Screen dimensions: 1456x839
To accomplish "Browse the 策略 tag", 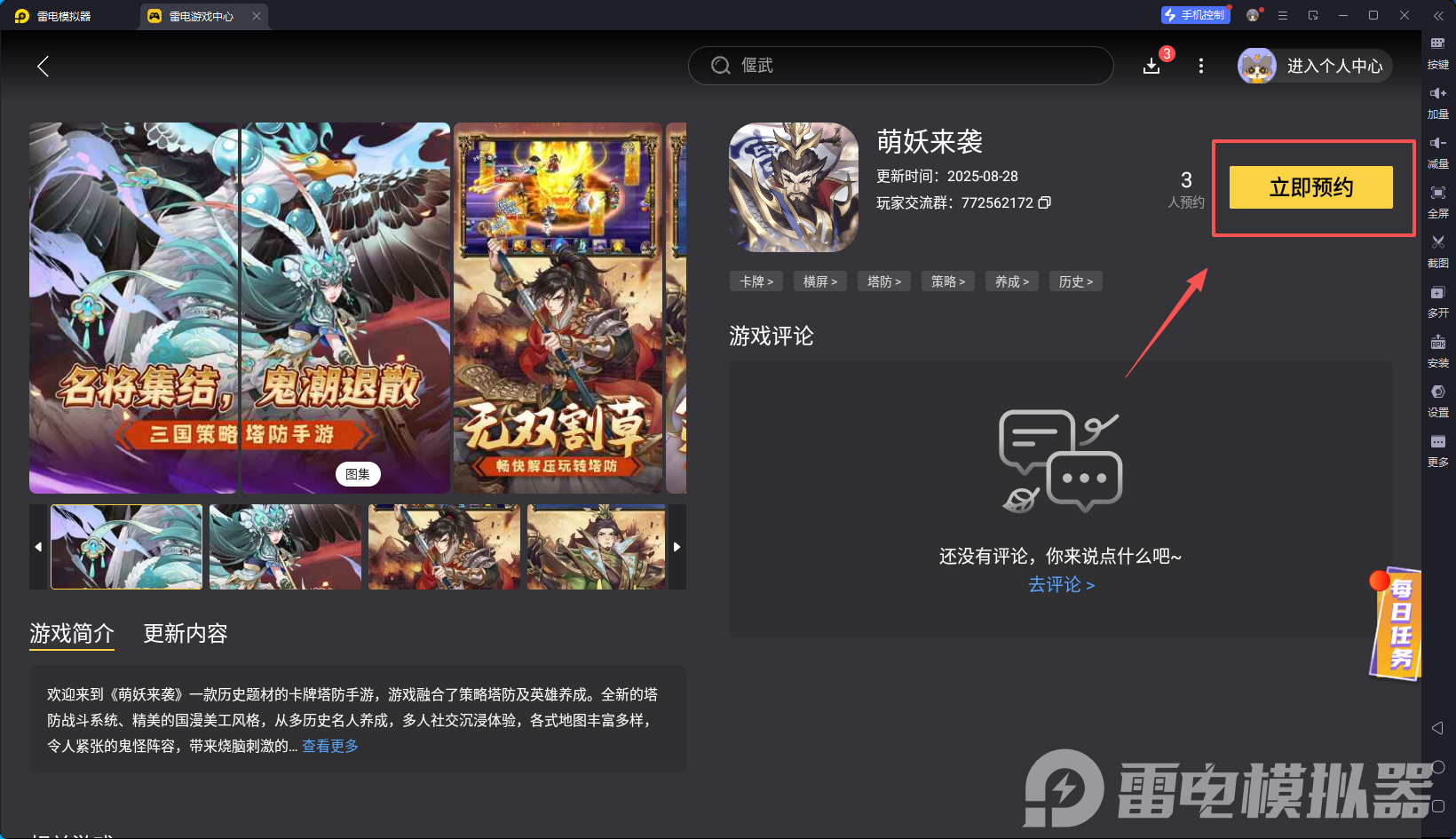I will (x=948, y=281).
